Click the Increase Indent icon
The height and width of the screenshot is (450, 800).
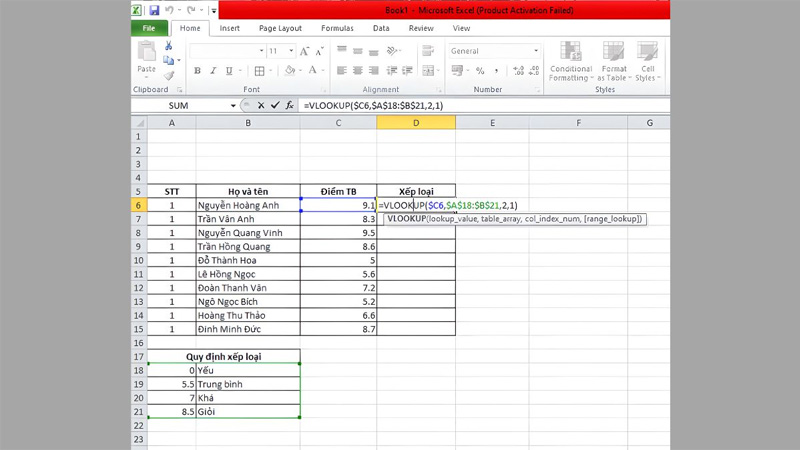407,70
